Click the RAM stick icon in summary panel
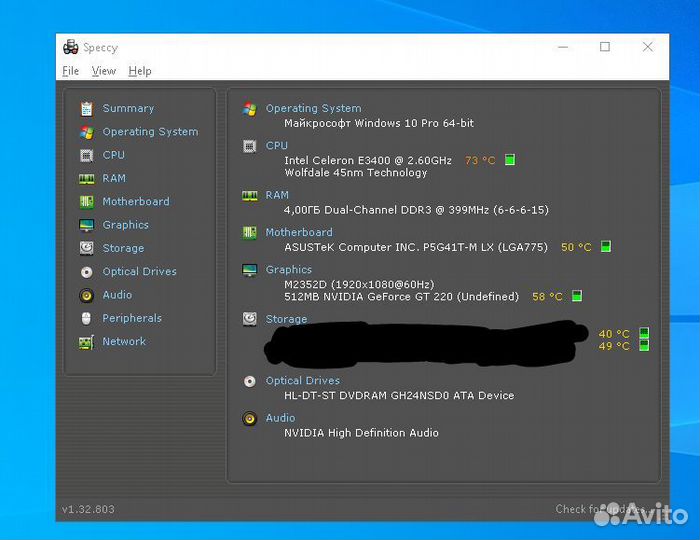This screenshot has height=540, width=700. (x=250, y=195)
